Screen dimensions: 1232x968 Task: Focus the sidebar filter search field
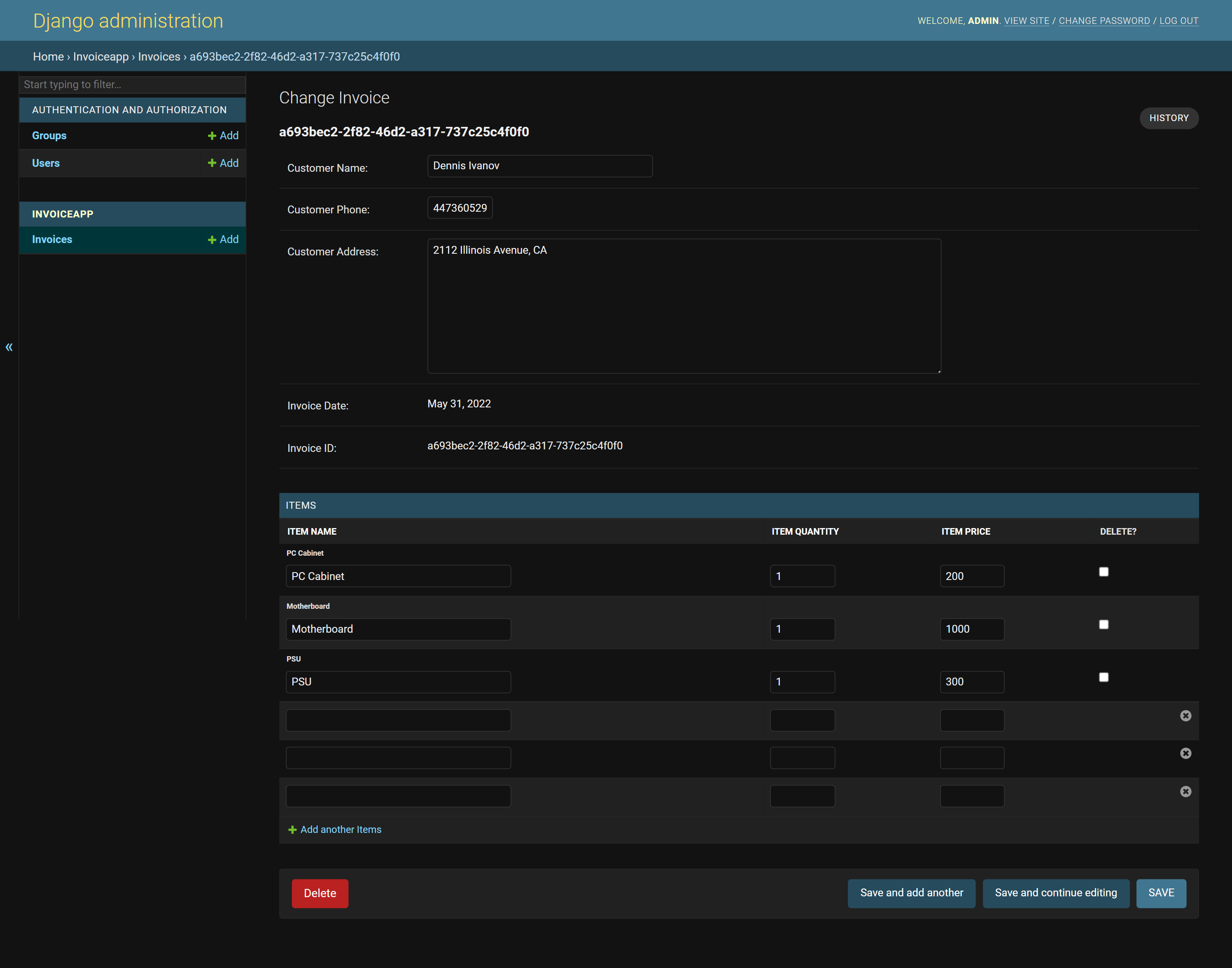[x=132, y=84]
